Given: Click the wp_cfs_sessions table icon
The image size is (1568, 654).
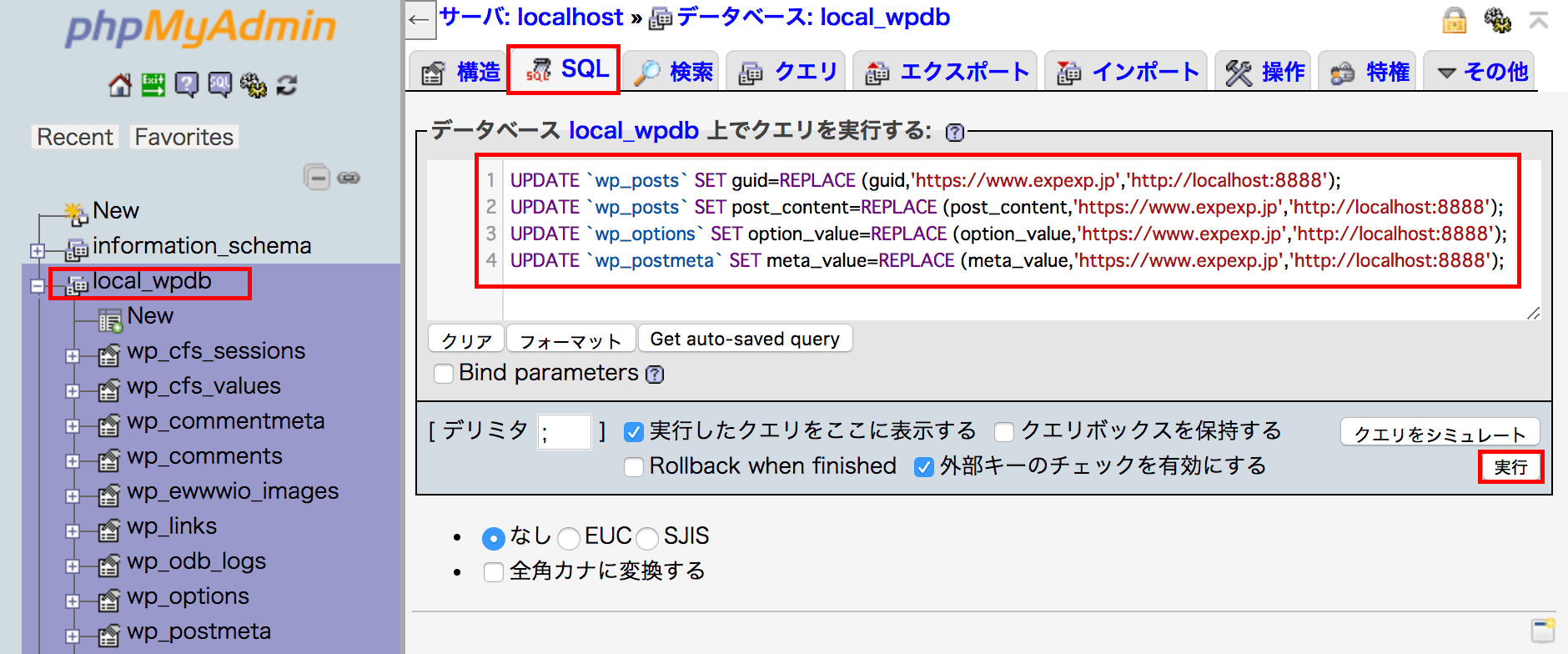Looking at the screenshot, I should tap(109, 356).
